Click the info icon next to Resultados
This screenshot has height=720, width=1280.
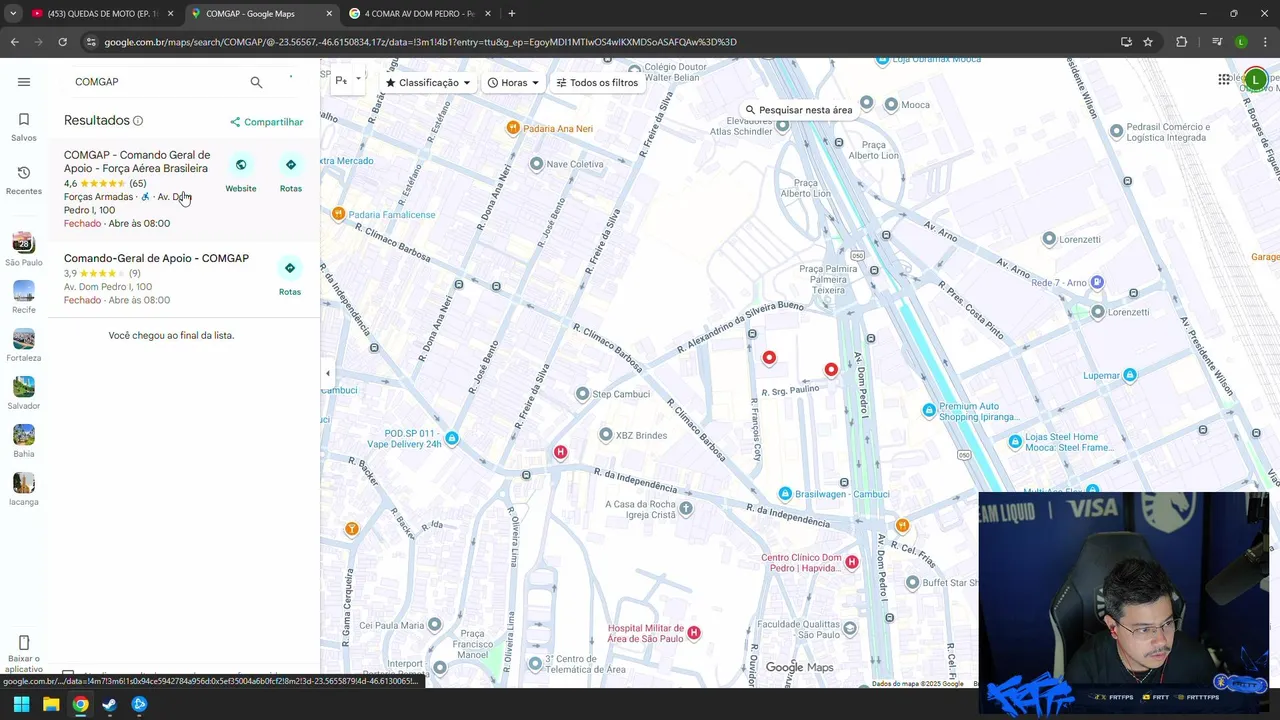[138, 121]
